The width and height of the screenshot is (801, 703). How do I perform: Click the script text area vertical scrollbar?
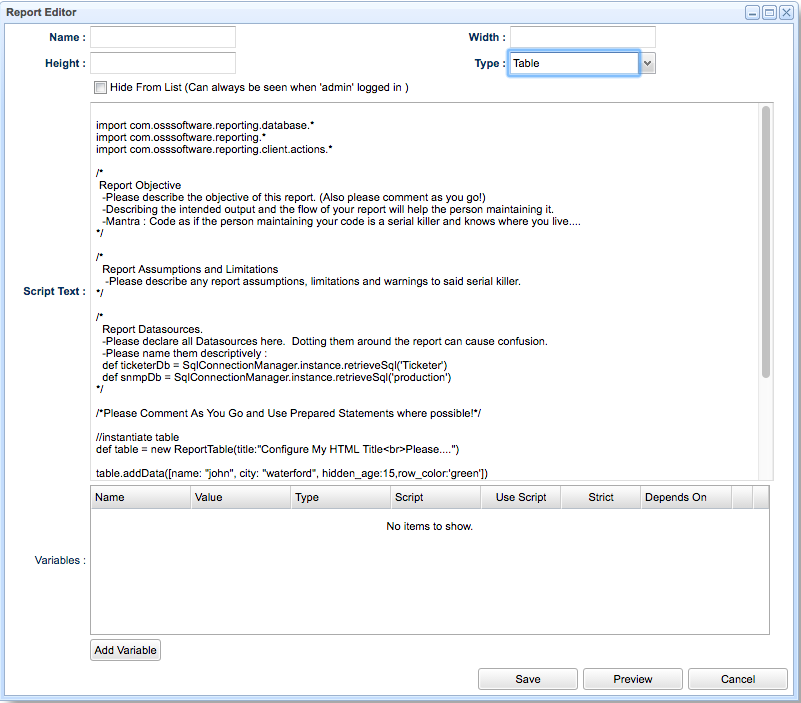tap(765, 240)
